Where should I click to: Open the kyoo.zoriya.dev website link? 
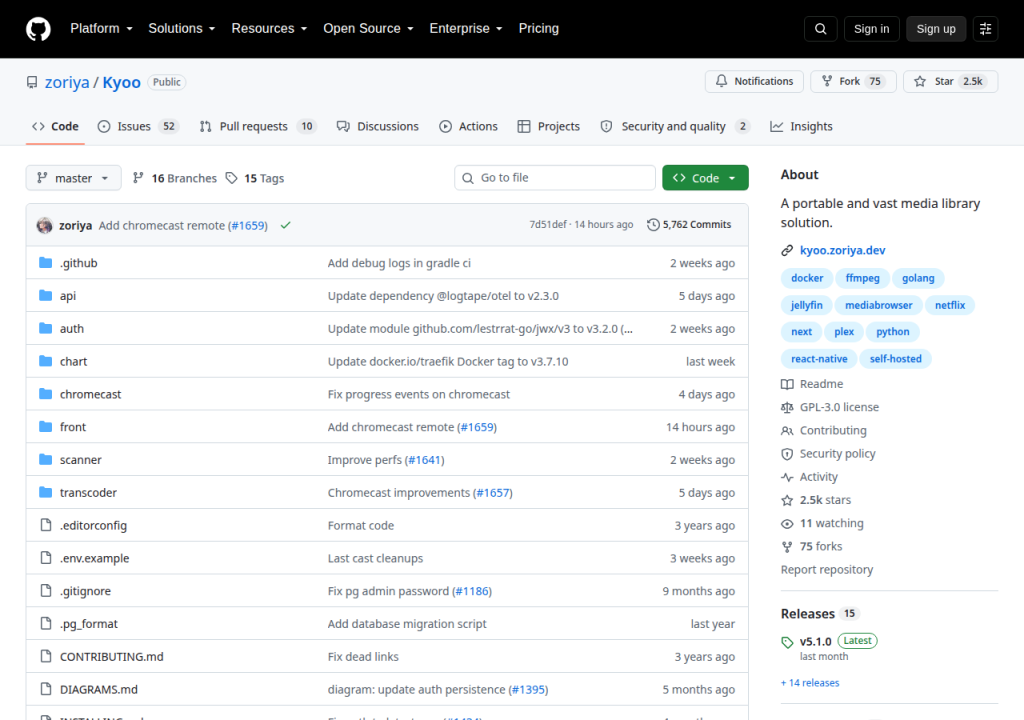(842, 250)
